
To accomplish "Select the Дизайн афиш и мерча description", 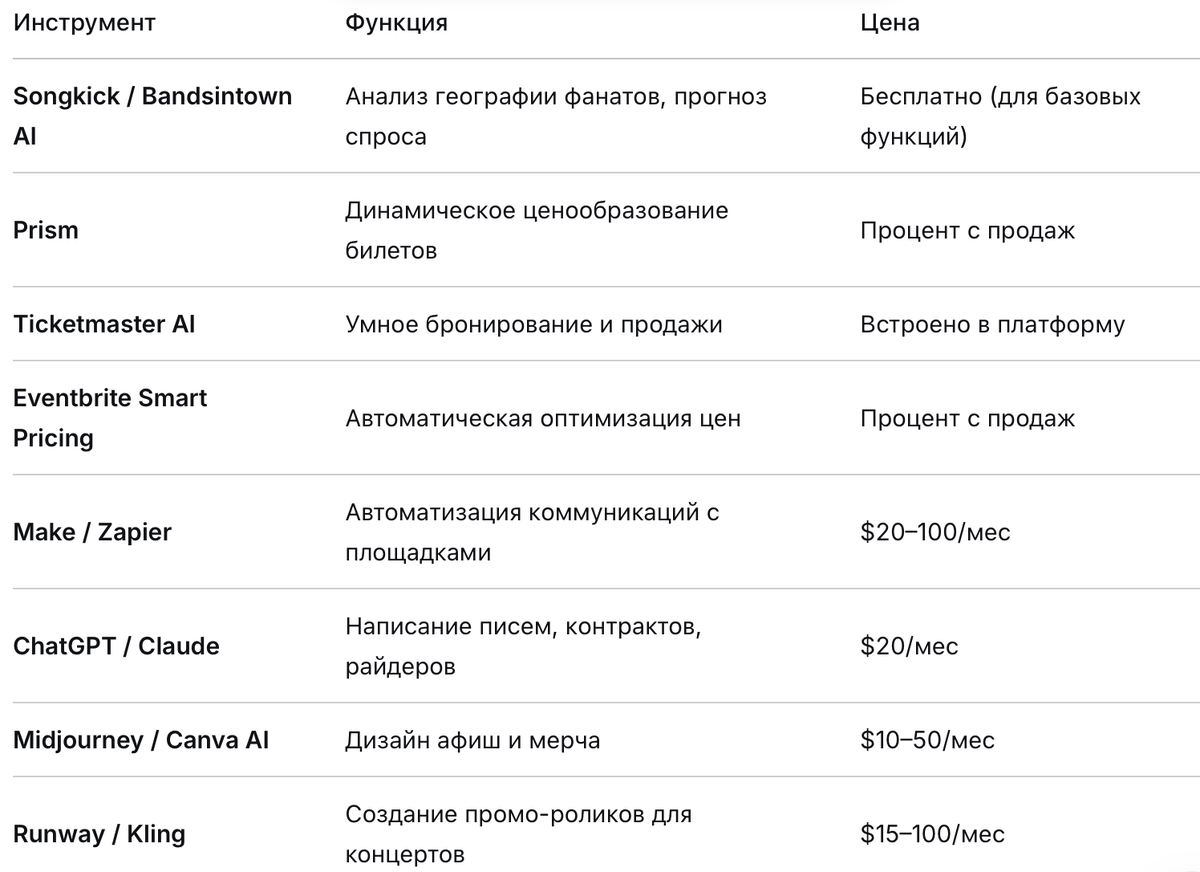I will (473, 740).
